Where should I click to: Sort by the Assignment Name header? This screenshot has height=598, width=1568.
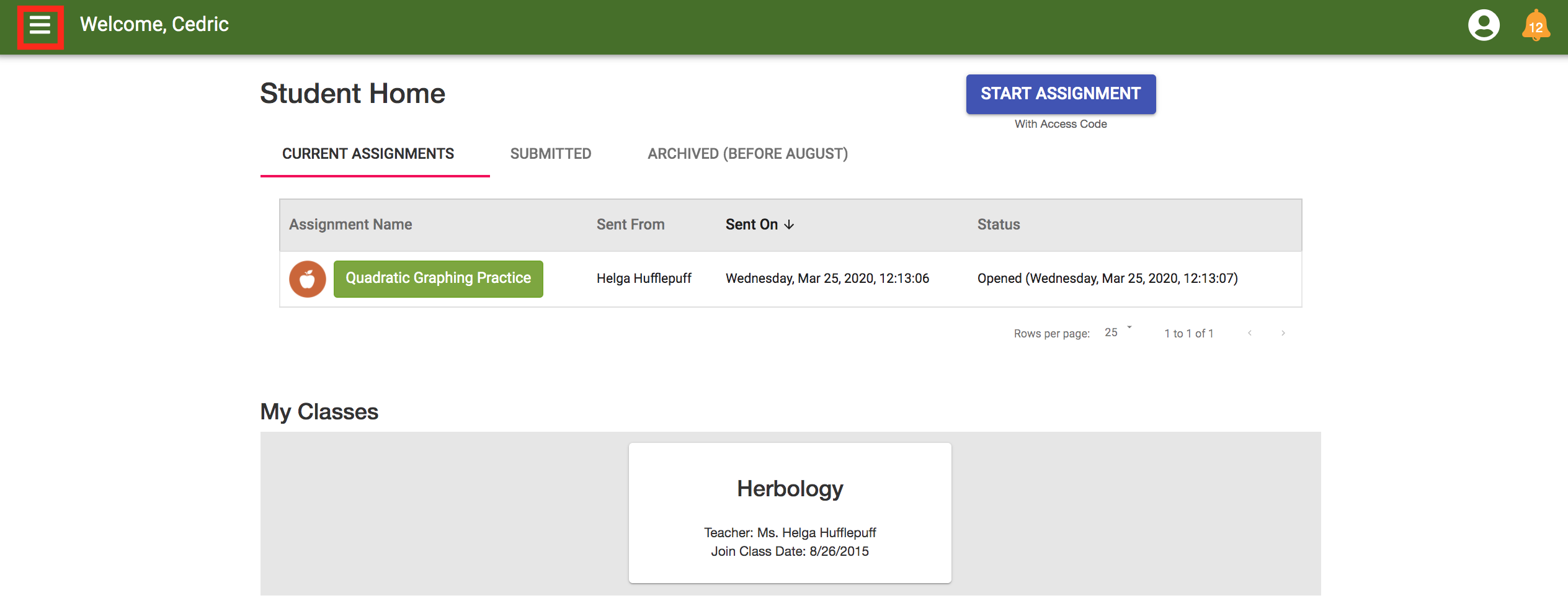click(x=350, y=225)
